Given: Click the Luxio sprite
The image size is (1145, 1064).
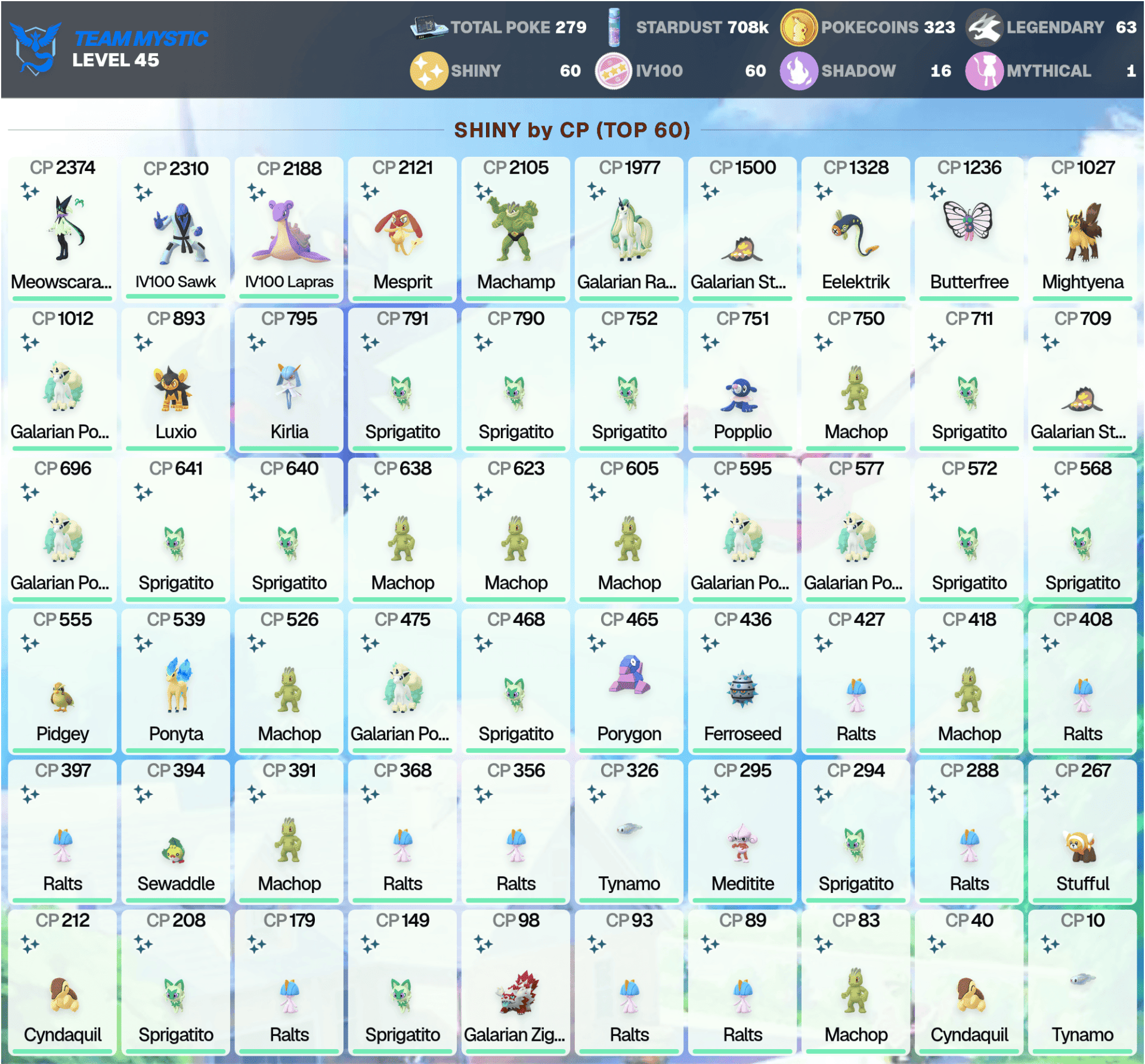Looking at the screenshot, I should [173, 389].
